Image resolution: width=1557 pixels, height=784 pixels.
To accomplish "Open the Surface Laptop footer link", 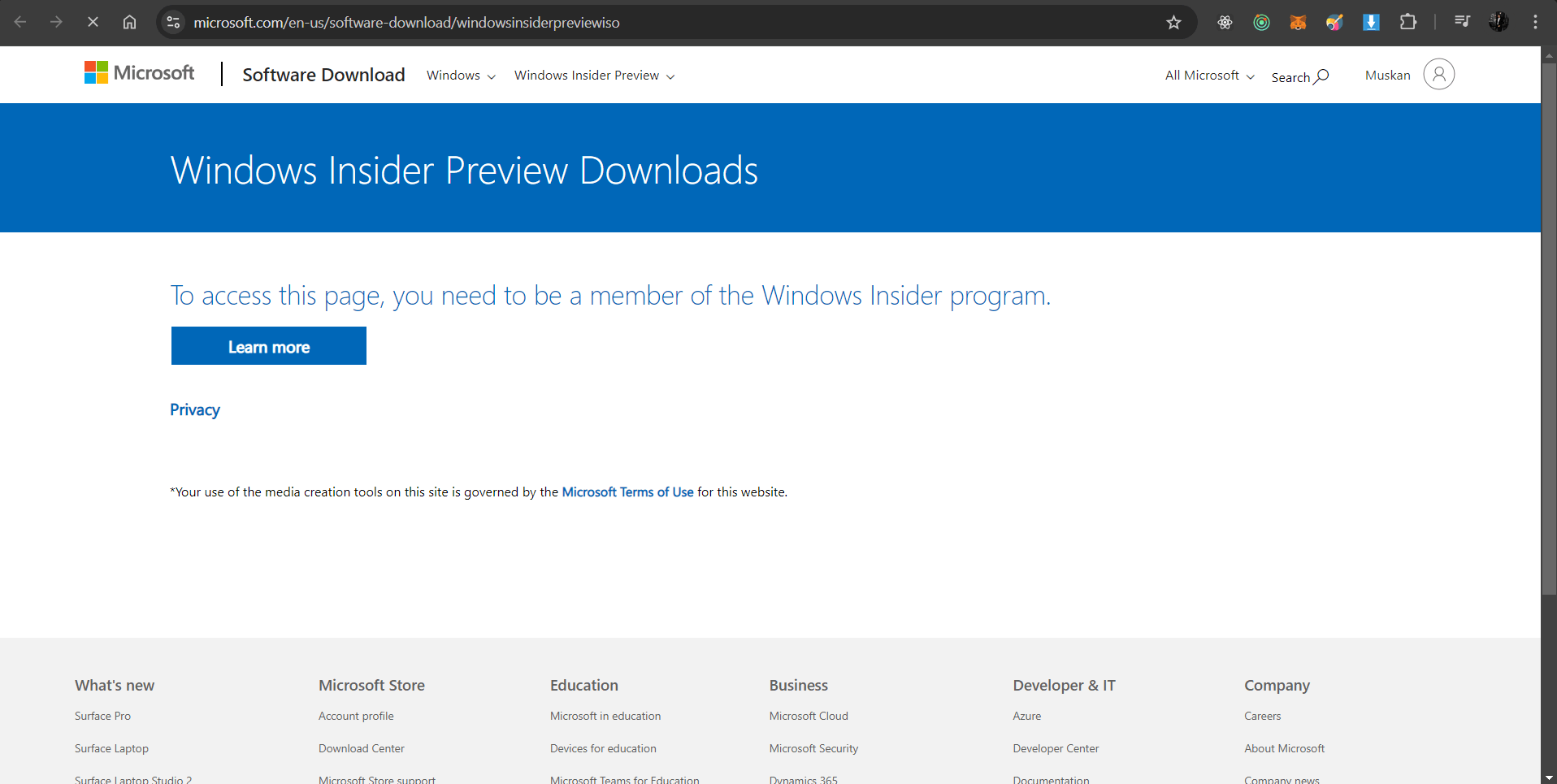I will [x=111, y=748].
